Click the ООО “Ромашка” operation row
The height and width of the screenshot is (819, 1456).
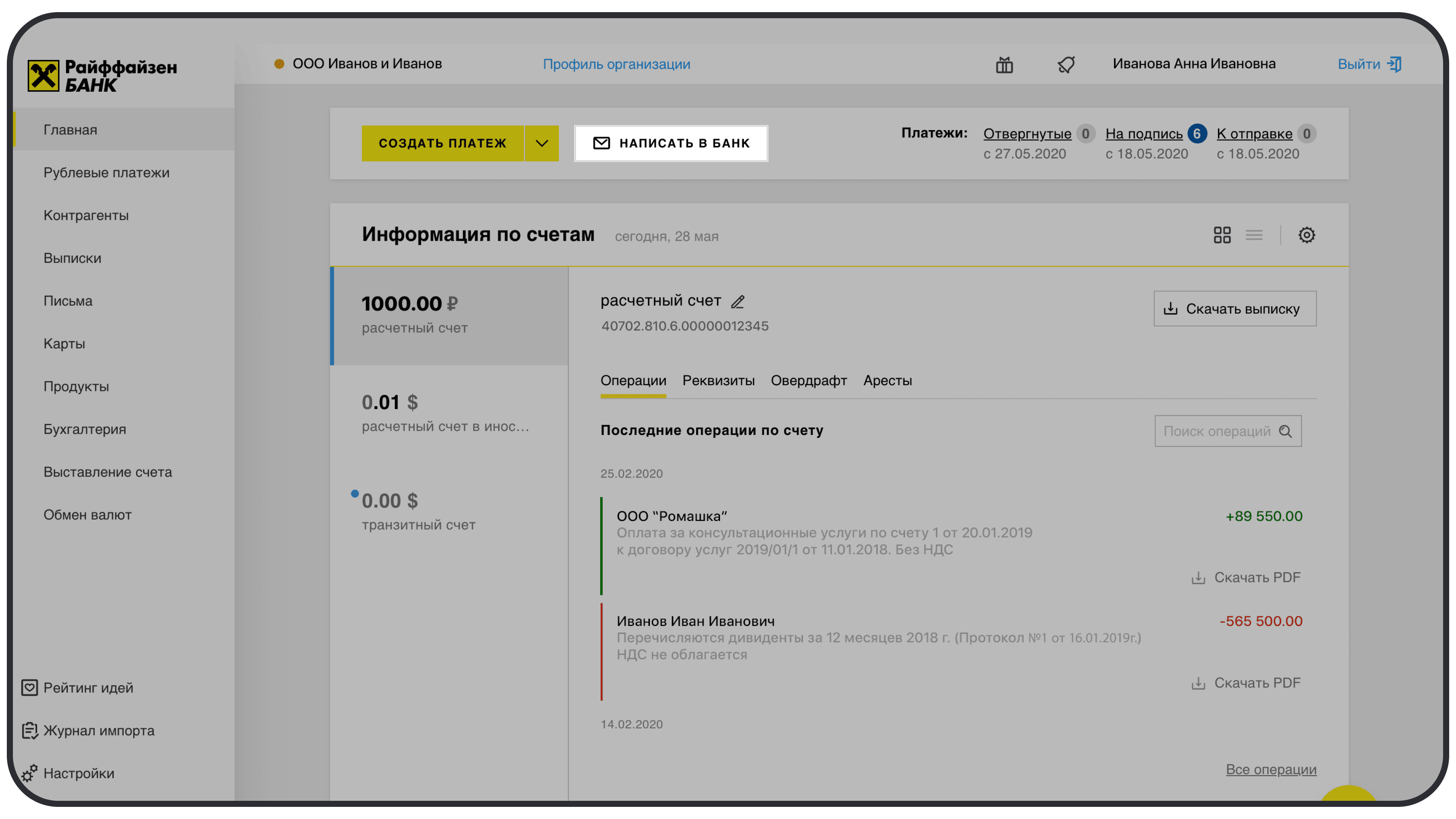click(x=951, y=546)
